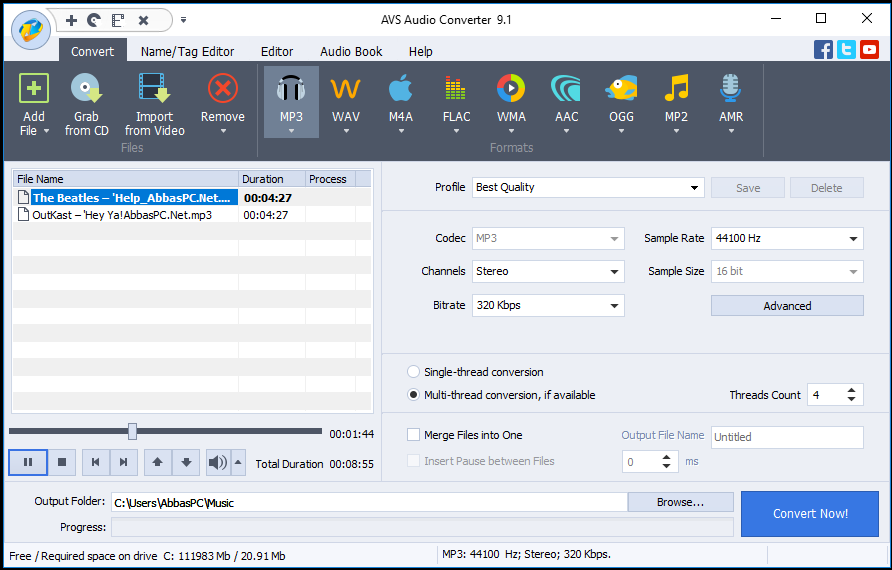Select MP3 output format
This screenshot has height=570, width=892.
tap(291, 101)
